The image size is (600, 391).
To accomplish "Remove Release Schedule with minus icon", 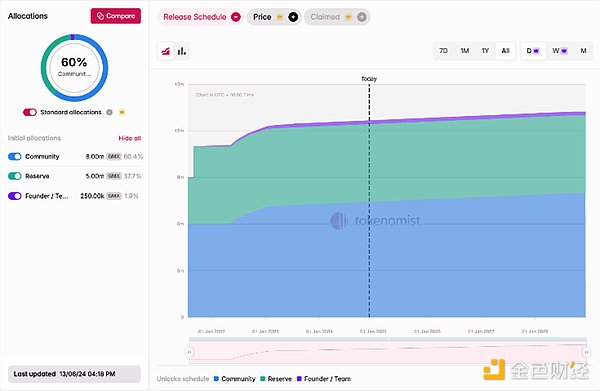I will tap(236, 17).
